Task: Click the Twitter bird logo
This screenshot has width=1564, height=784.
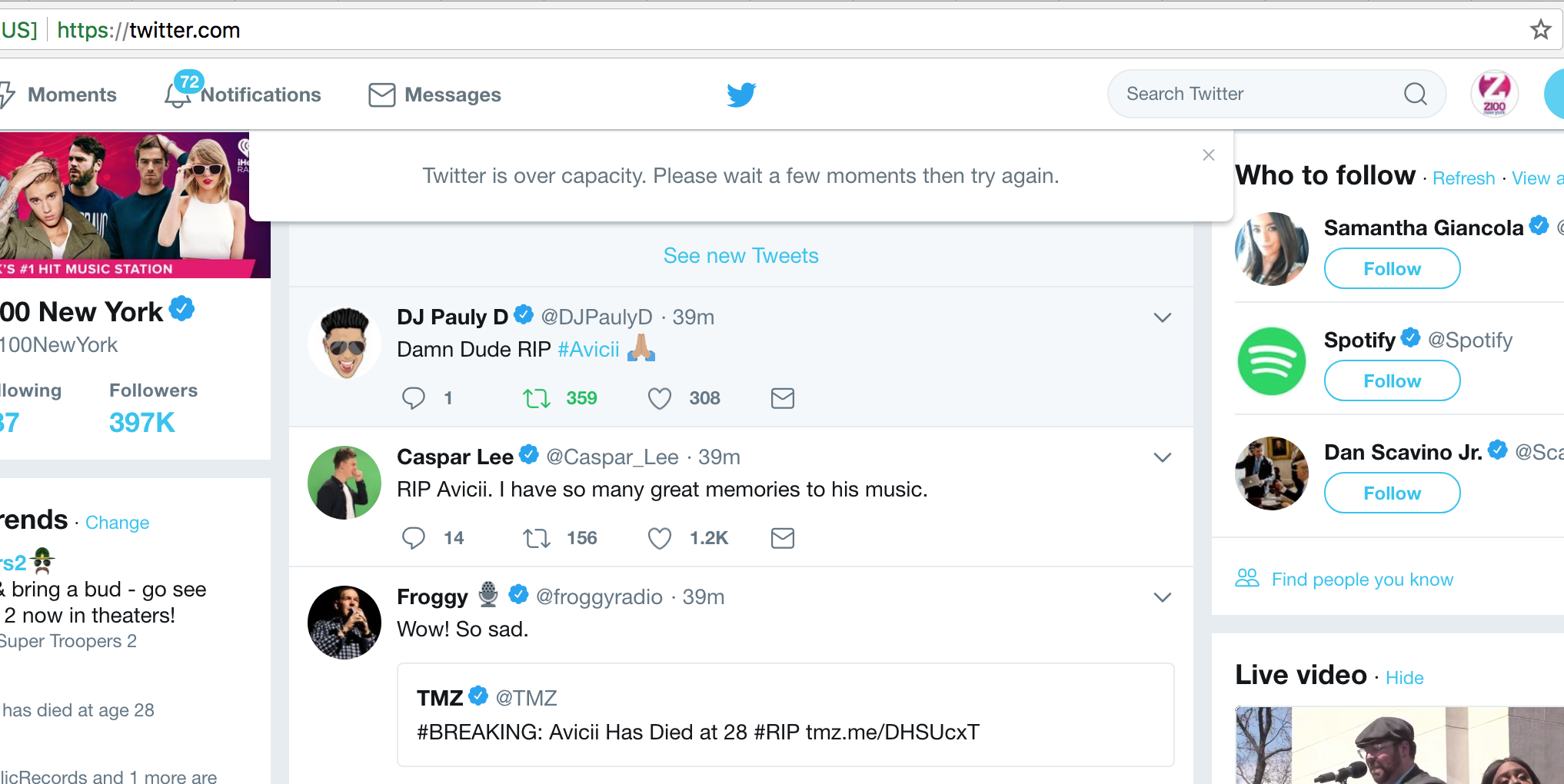Action: (x=741, y=95)
